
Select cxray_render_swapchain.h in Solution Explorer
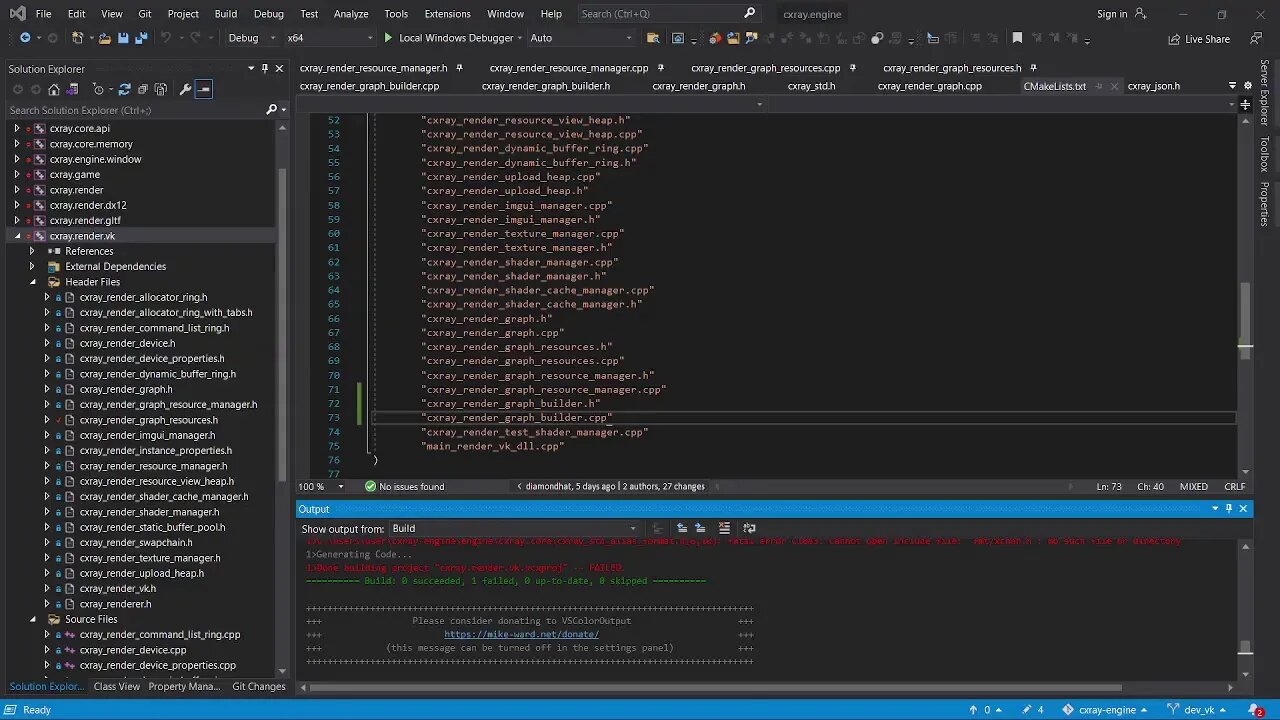tap(136, 542)
